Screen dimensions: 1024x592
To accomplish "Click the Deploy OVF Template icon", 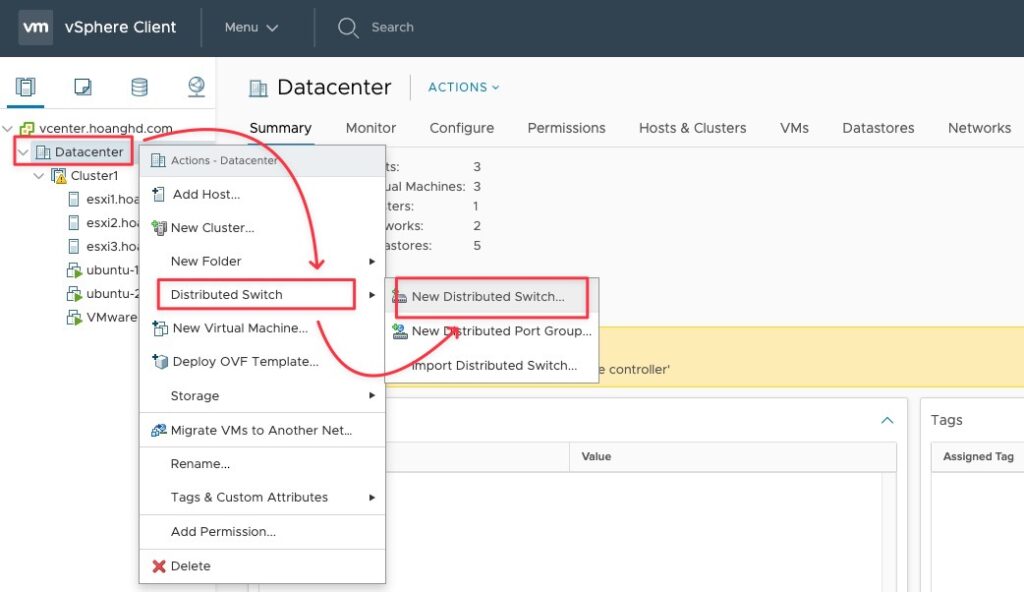I will (159, 361).
